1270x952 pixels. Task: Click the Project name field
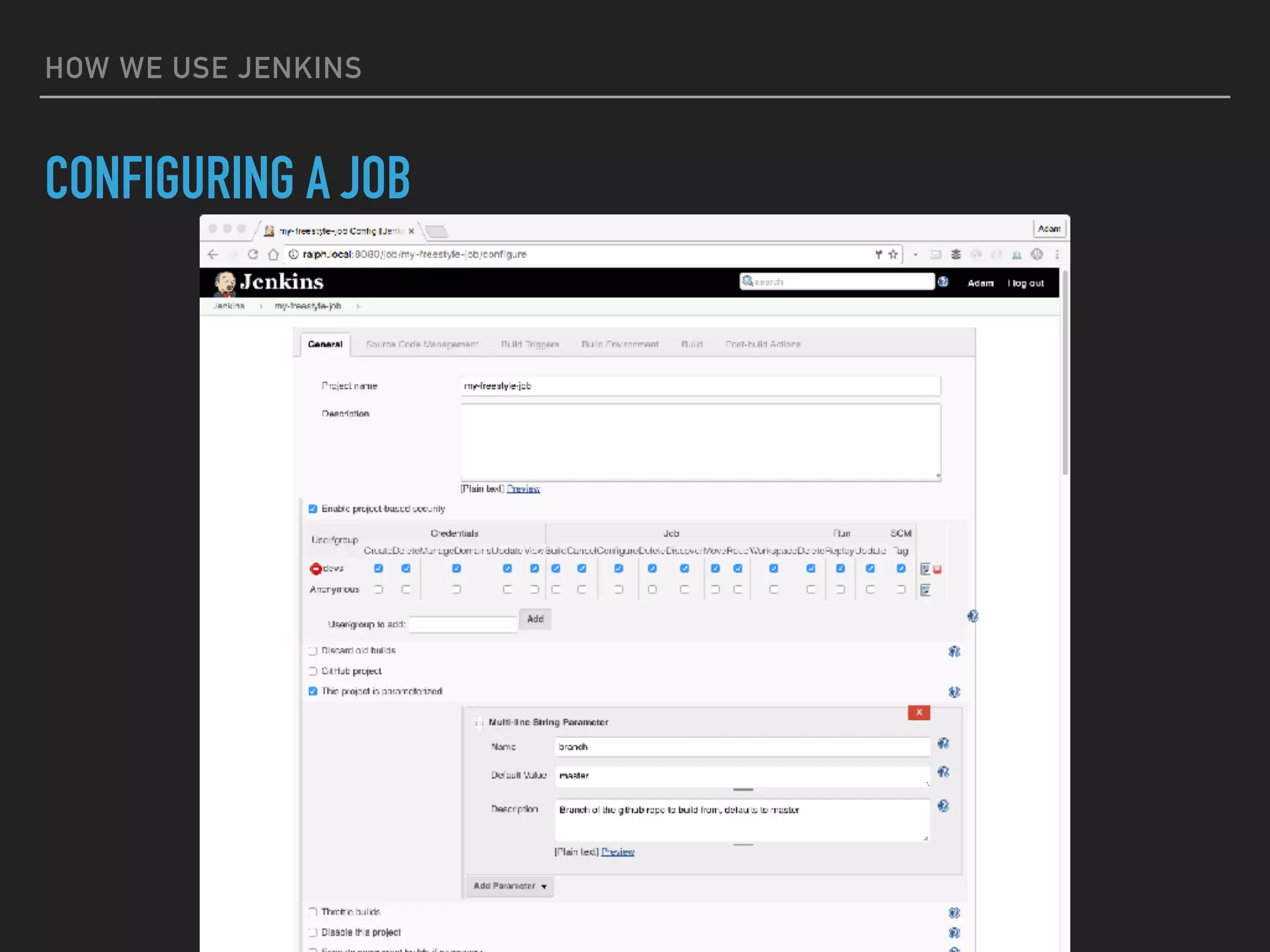pos(701,386)
